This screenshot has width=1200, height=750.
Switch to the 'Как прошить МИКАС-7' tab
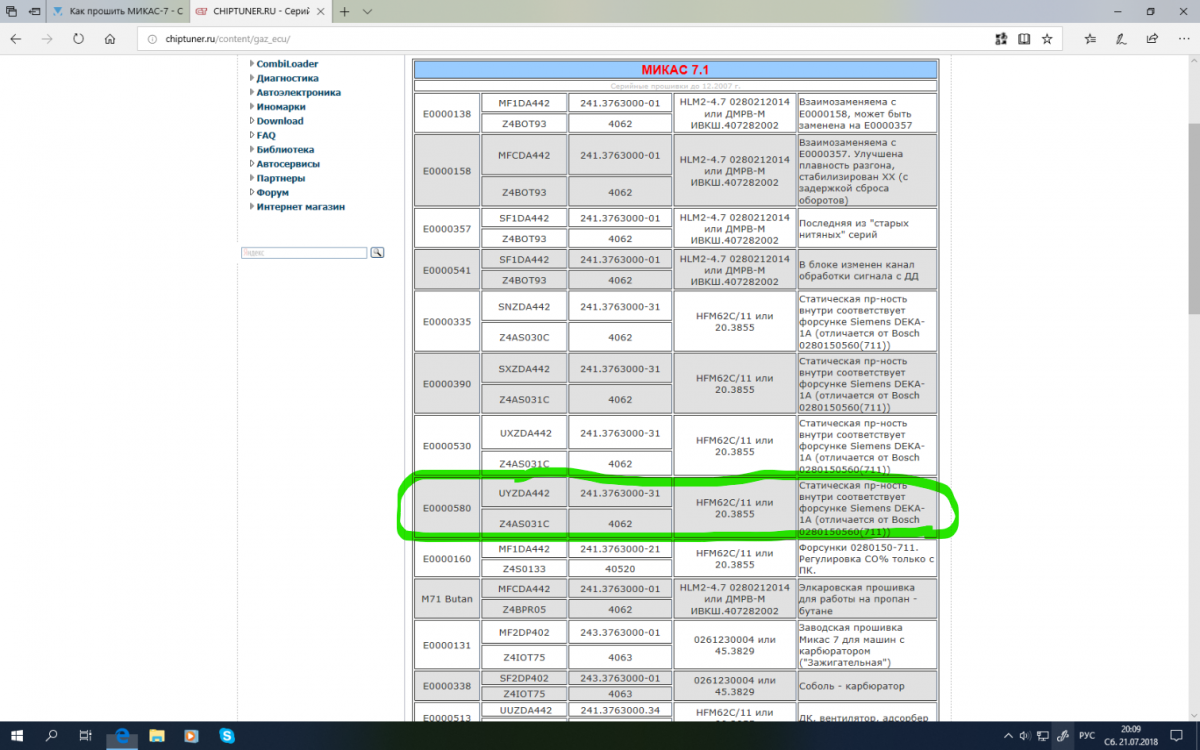117,12
